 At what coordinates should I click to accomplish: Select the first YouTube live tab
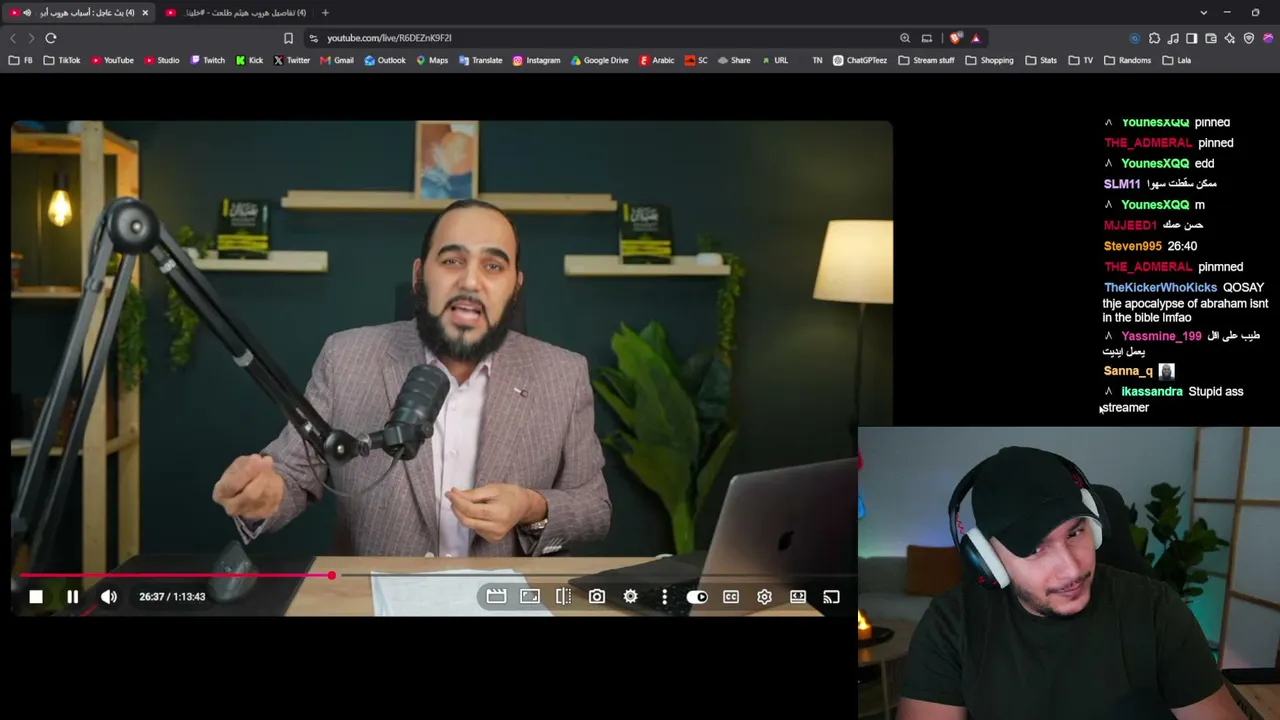[x=79, y=13]
